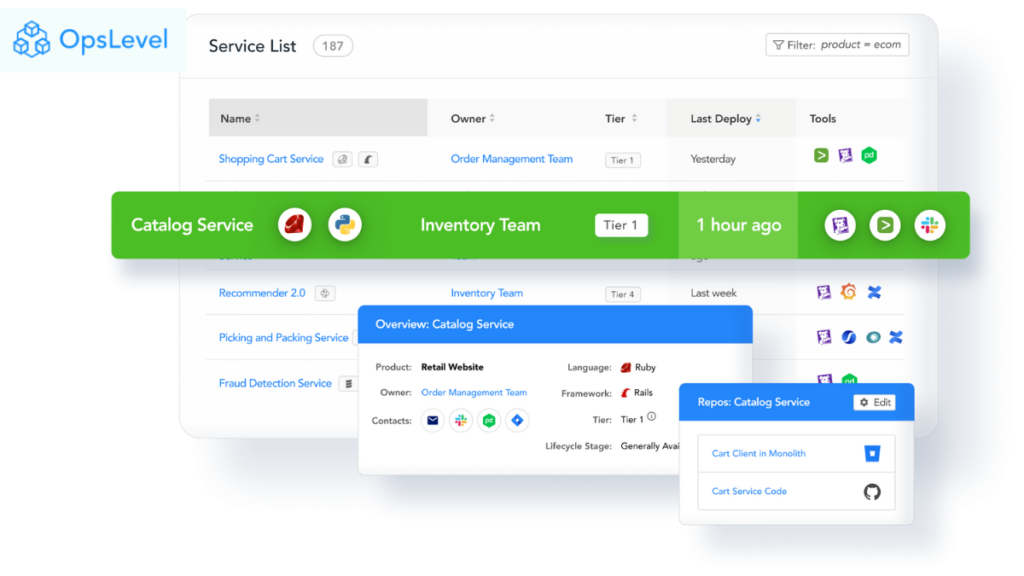
Task: Click Inventory Team on green banner
Action: [x=480, y=225]
